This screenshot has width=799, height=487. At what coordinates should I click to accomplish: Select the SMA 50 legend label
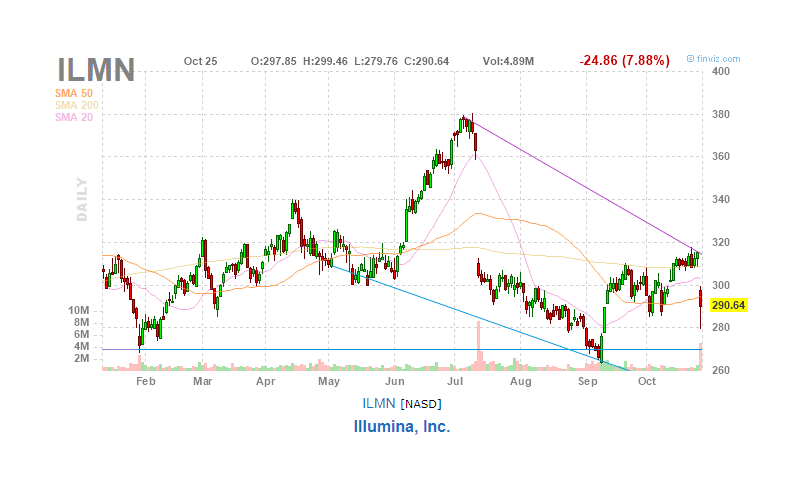(76, 93)
